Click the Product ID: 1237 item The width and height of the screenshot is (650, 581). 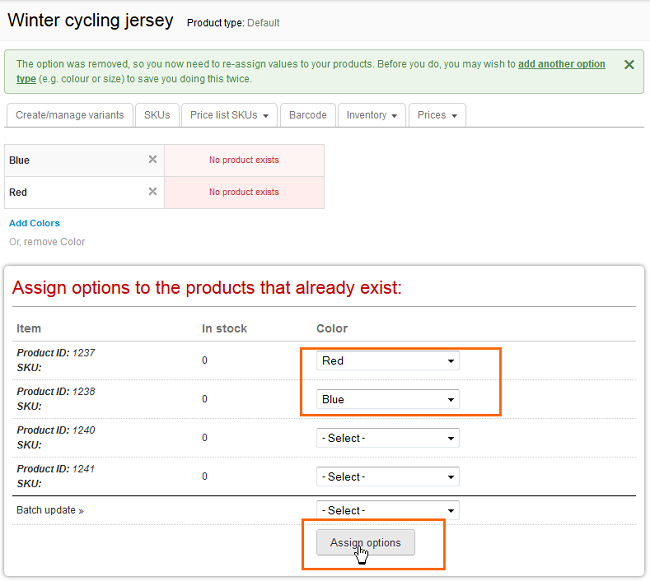click(56, 353)
